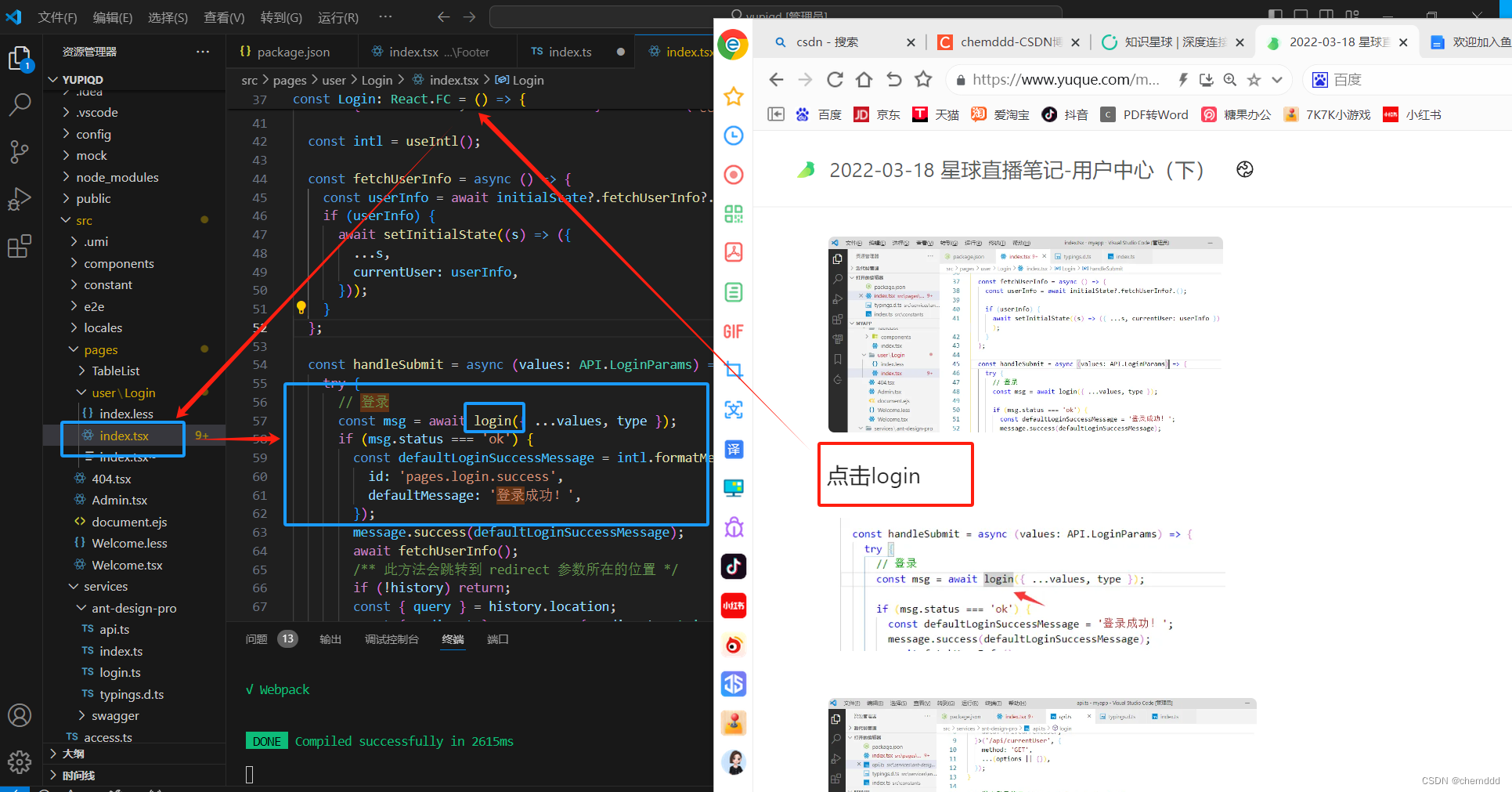Open the Search view in VS Code sidebar
The height and width of the screenshot is (792, 1512).
[20, 104]
